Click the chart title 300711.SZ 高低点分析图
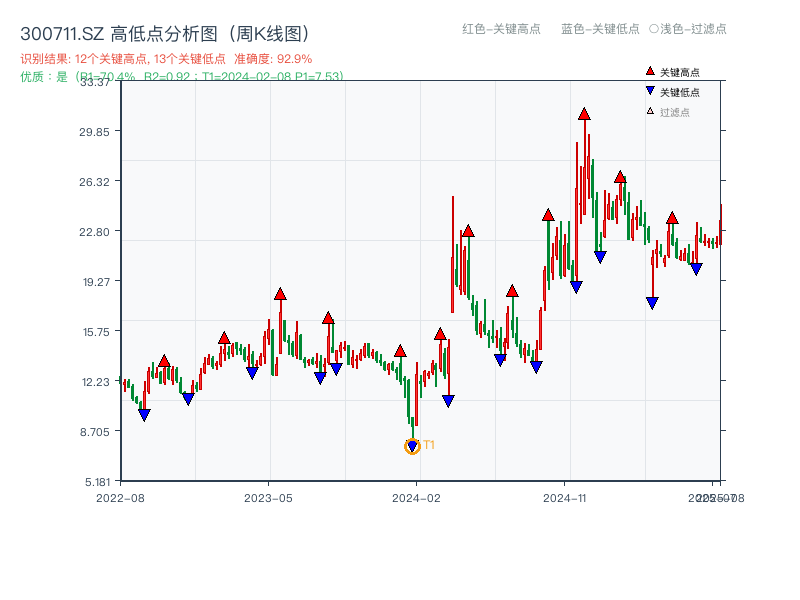Viewport: 800px width, 600px height. (165, 34)
